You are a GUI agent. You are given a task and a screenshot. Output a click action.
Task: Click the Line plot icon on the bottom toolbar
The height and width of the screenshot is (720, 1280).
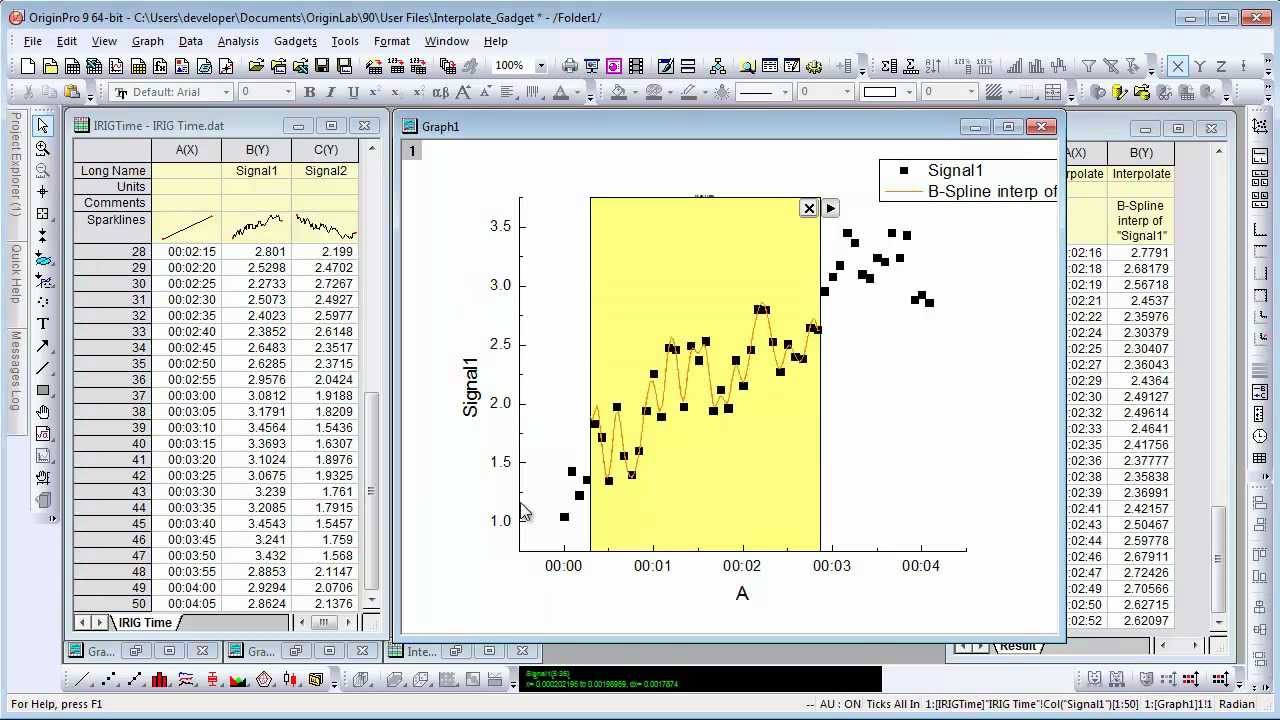pyautogui.click(x=82, y=680)
